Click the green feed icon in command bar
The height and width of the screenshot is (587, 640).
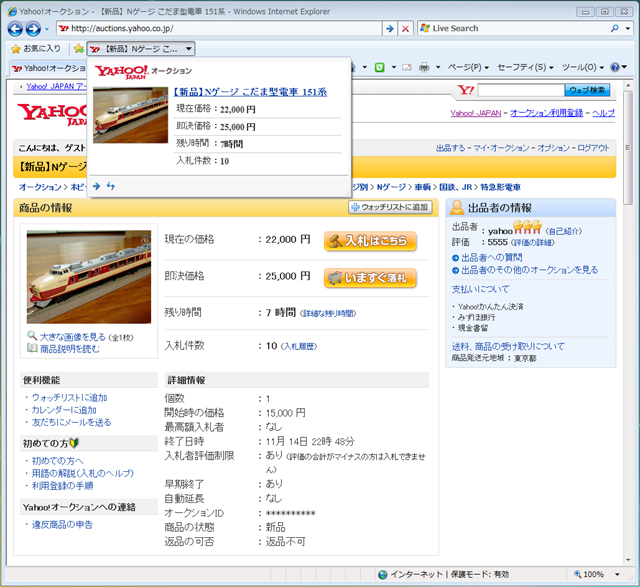380,67
